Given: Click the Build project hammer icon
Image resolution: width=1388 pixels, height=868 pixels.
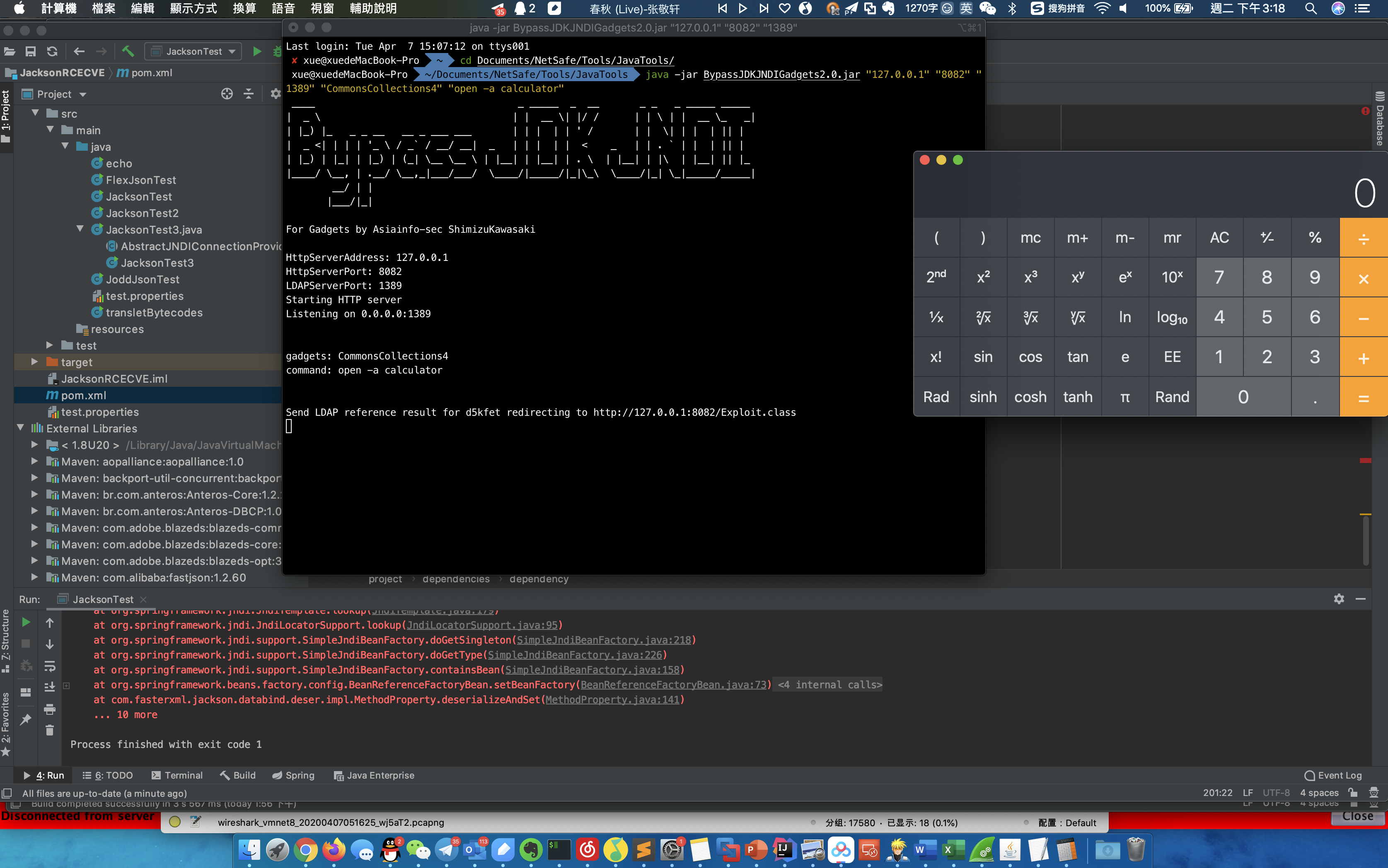Looking at the screenshot, I should tap(128, 52).
